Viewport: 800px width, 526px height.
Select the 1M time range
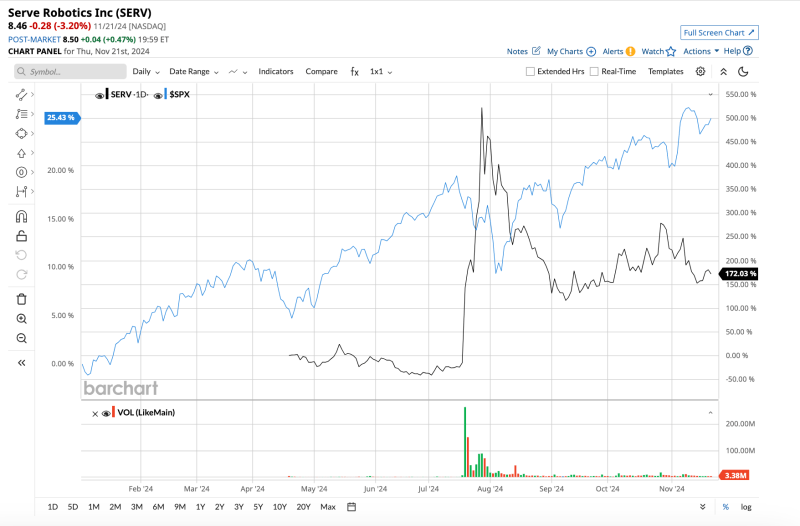pos(93,507)
